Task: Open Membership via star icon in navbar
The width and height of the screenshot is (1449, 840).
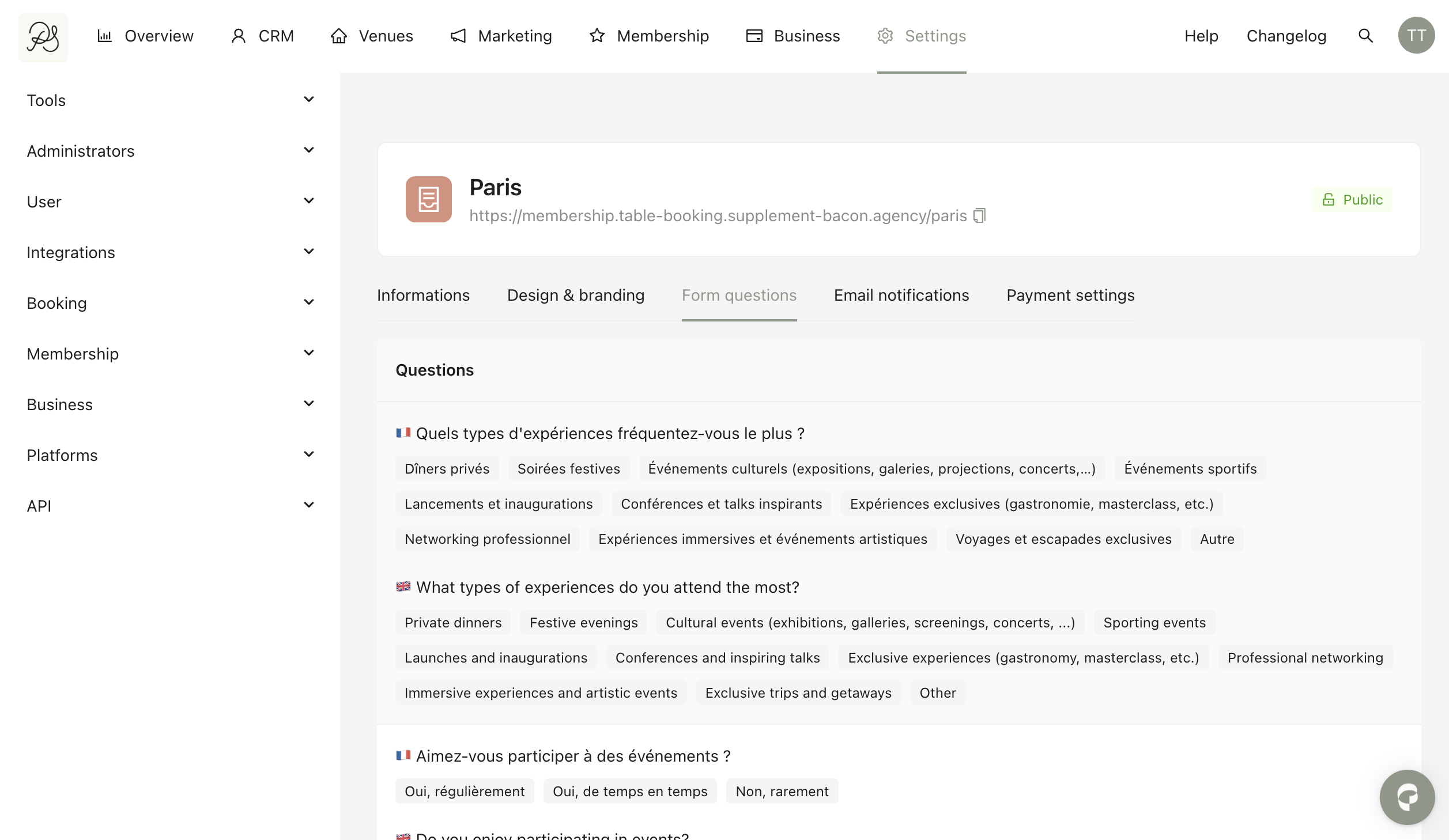Action: click(x=597, y=36)
